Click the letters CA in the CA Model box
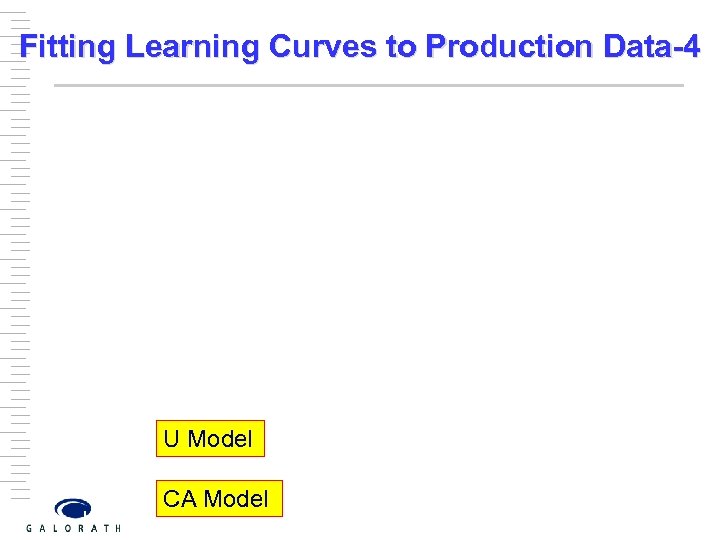This screenshot has width=720, height=540. (180, 498)
